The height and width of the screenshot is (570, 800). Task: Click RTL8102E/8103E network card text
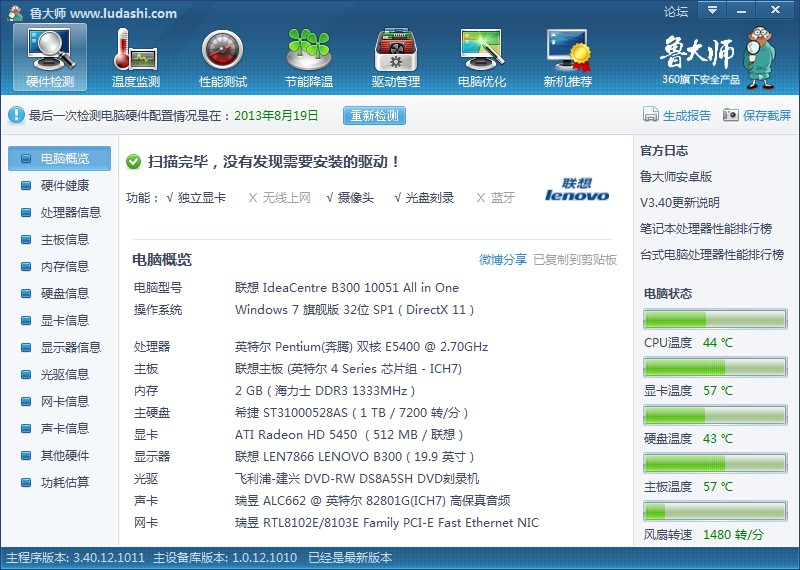[387, 523]
